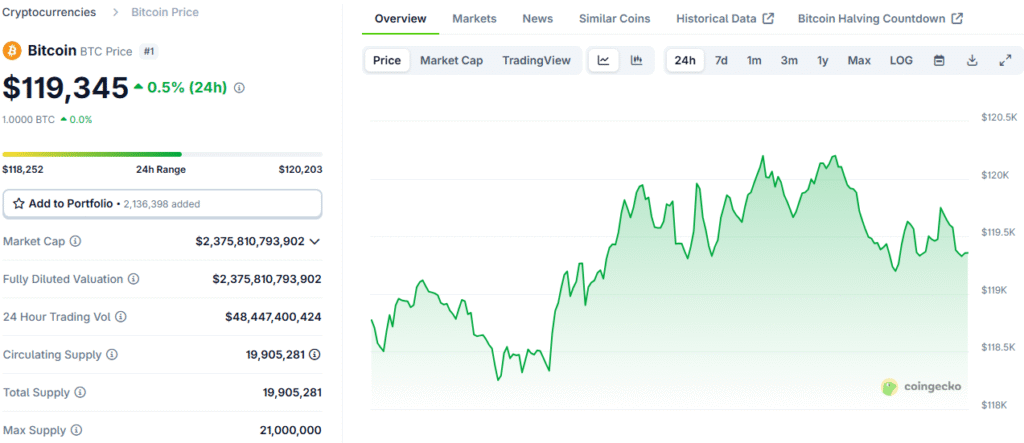Open the Markets tab
This screenshot has height=443, width=1024.
(474, 18)
